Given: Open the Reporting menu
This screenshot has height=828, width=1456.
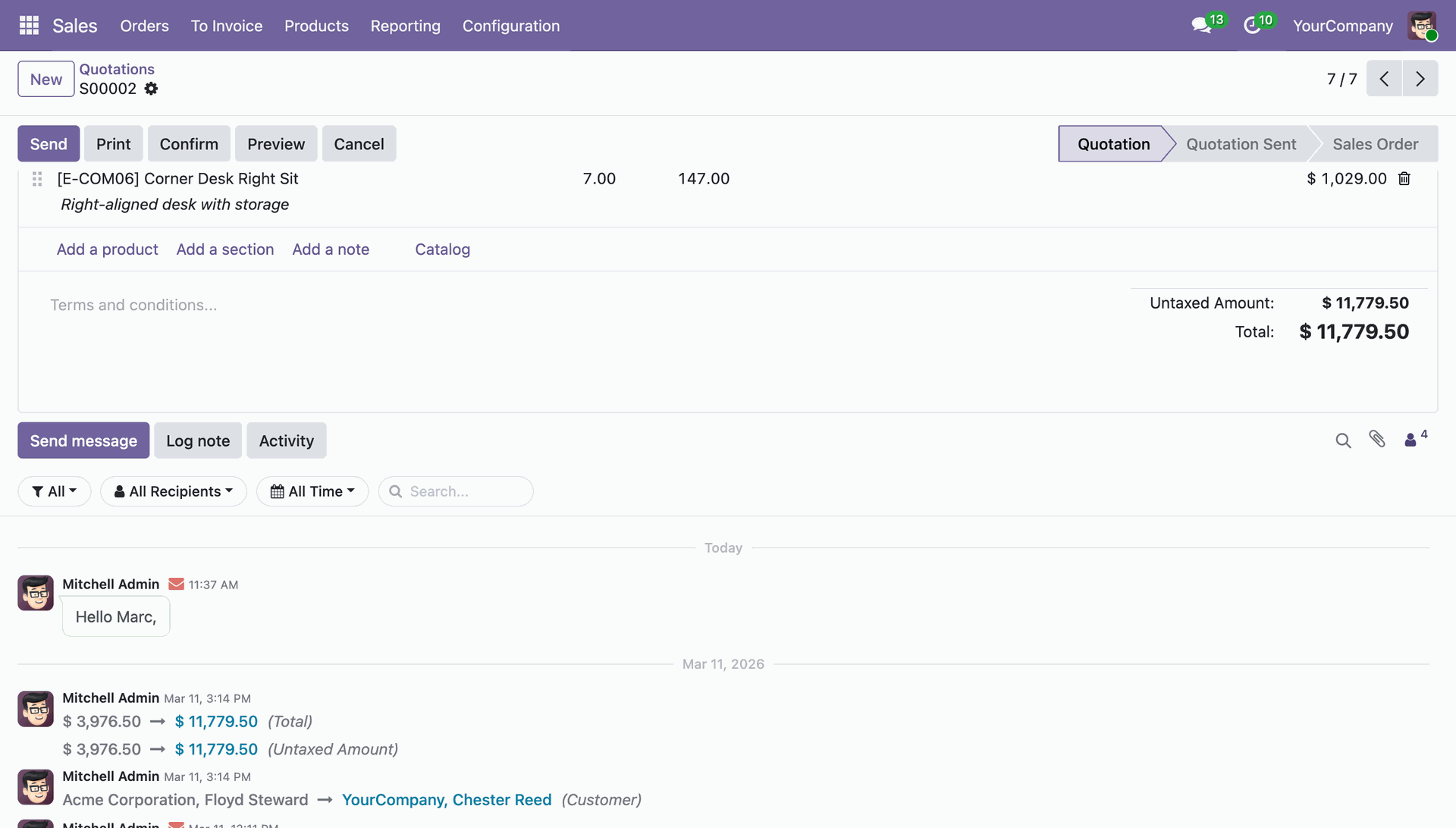Looking at the screenshot, I should tap(405, 26).
